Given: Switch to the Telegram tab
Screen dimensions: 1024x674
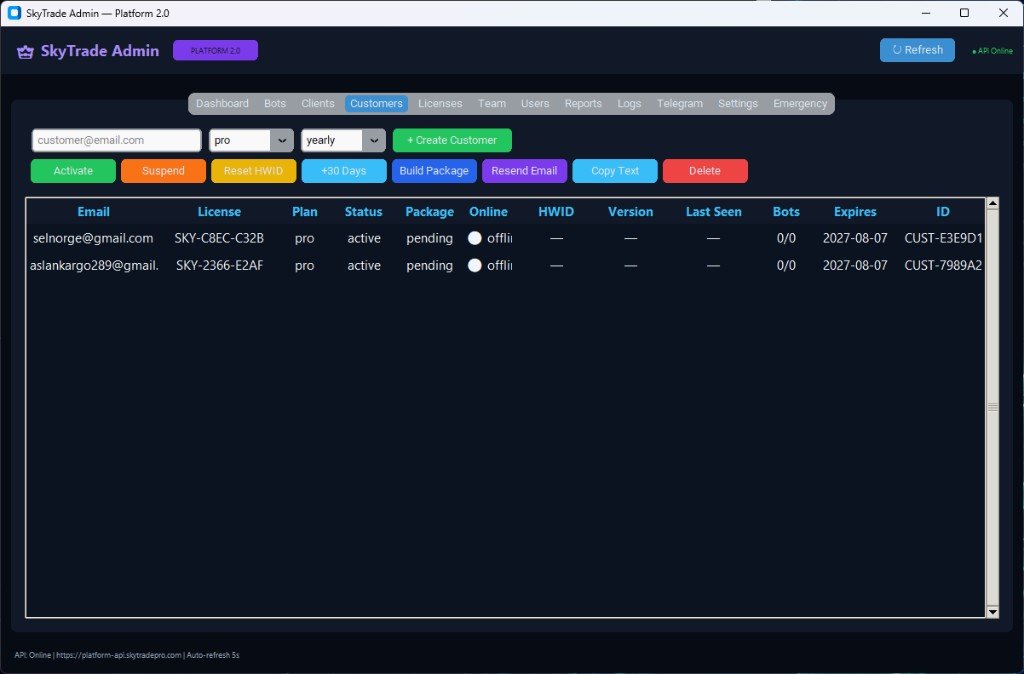Looking at the screenshot, I should 680,104.
